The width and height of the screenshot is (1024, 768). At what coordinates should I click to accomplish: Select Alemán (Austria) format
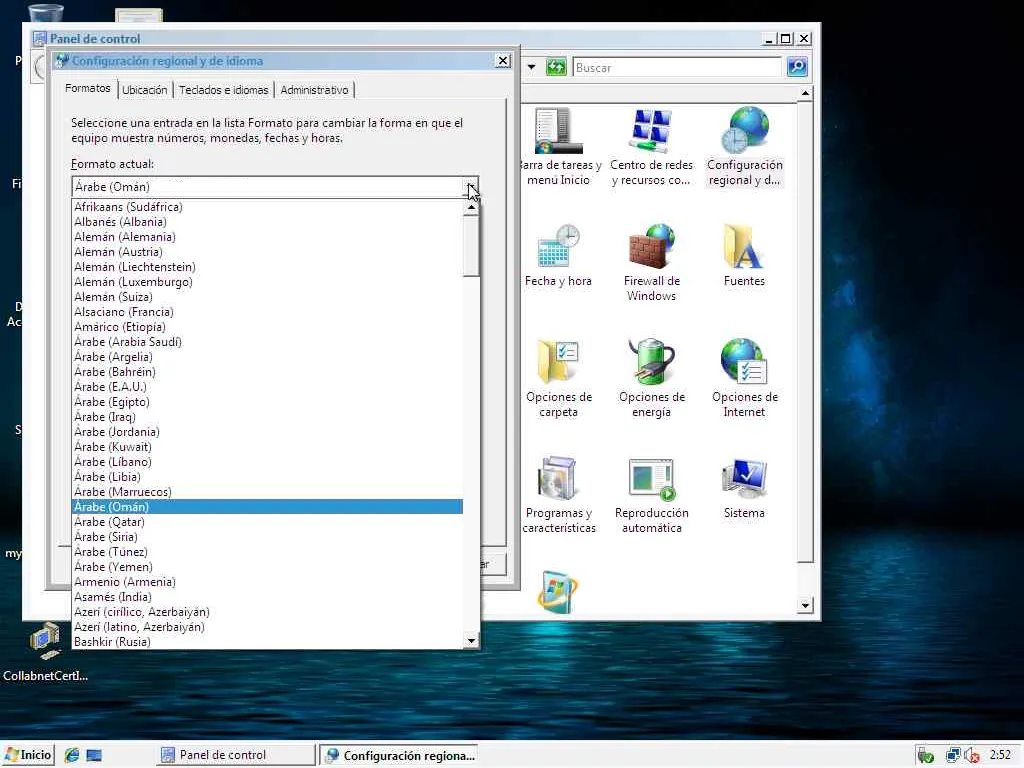point(267,252)
